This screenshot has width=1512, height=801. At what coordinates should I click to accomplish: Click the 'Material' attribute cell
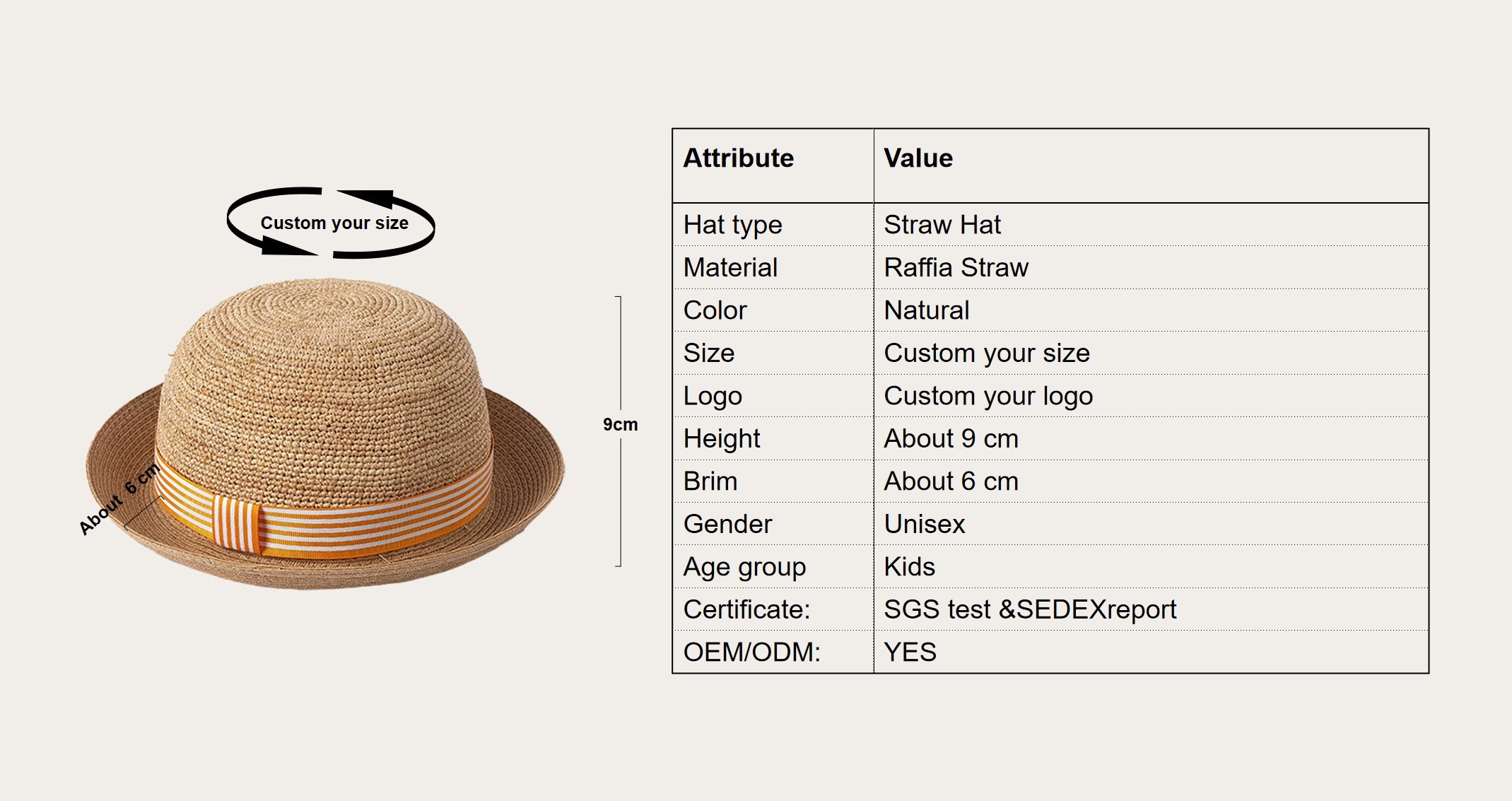[x=773, y=267]
